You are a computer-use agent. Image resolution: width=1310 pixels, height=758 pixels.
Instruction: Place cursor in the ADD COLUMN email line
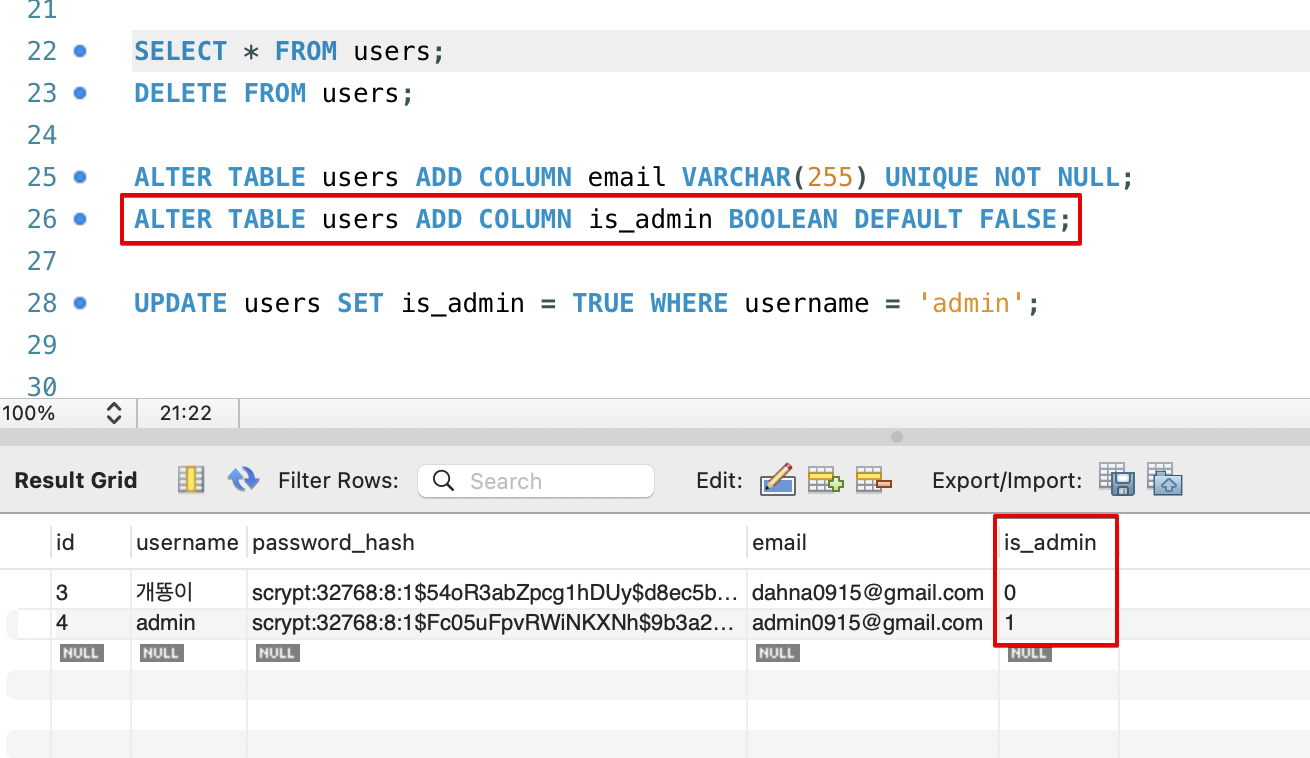tap(634, 177)
